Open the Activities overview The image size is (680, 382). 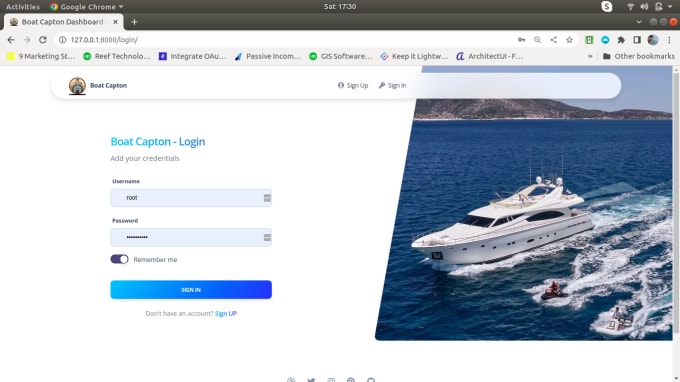[x=23, y=7]
